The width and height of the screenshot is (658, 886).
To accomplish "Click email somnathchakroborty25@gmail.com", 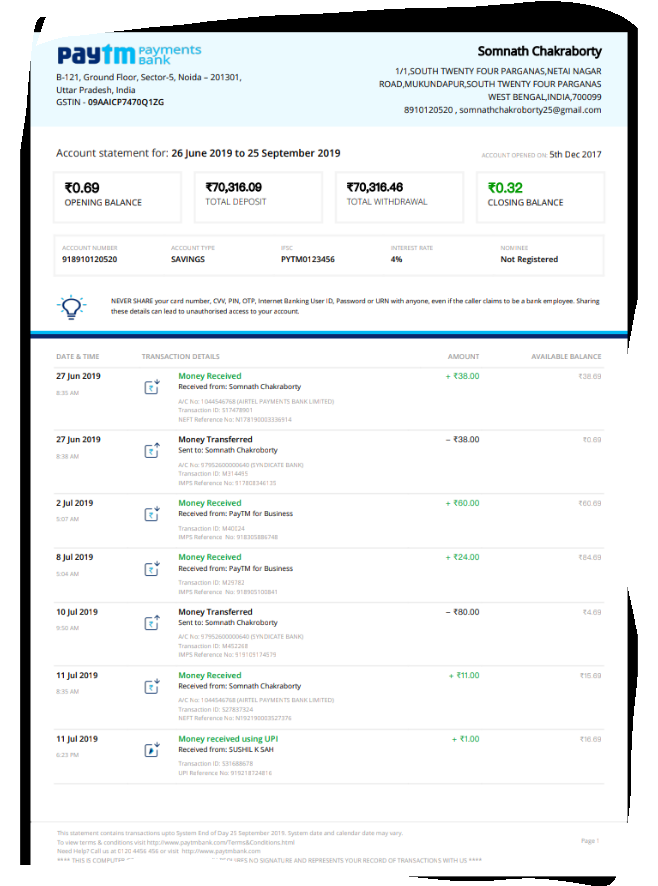I will click(x=530, y=110).
